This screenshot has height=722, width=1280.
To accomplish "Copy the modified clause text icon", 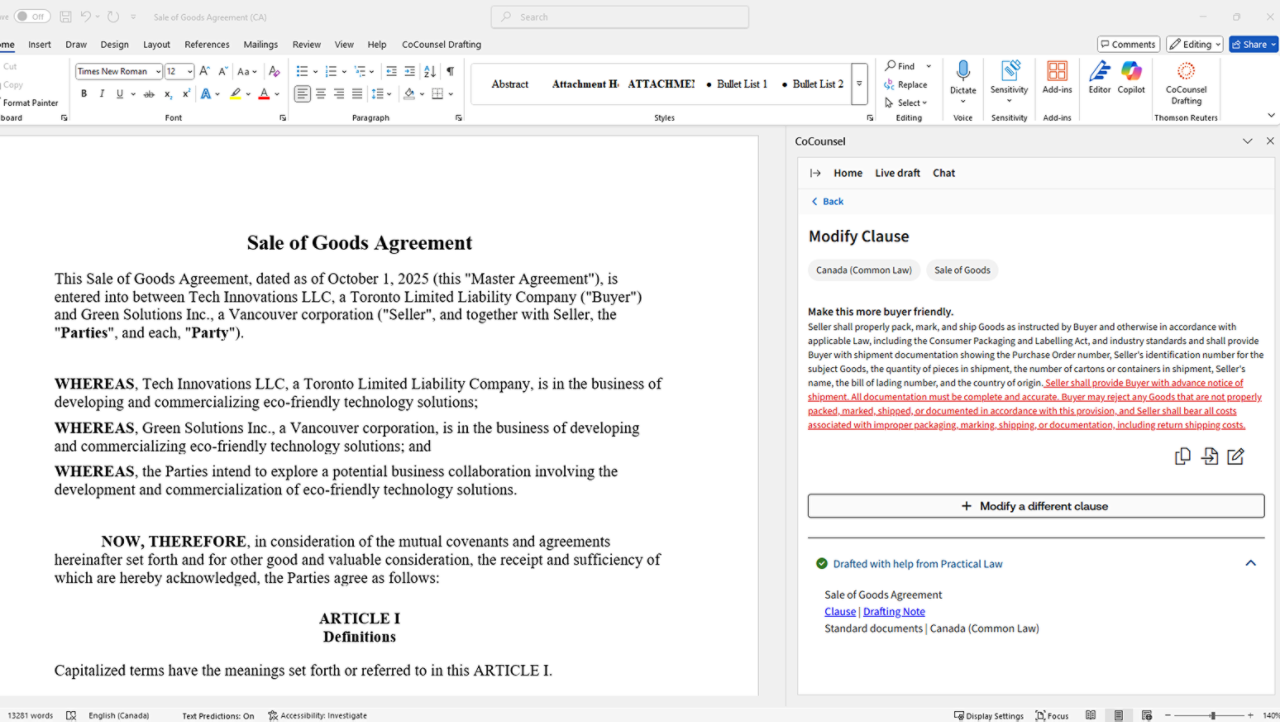I will [x=1182, y=456].
